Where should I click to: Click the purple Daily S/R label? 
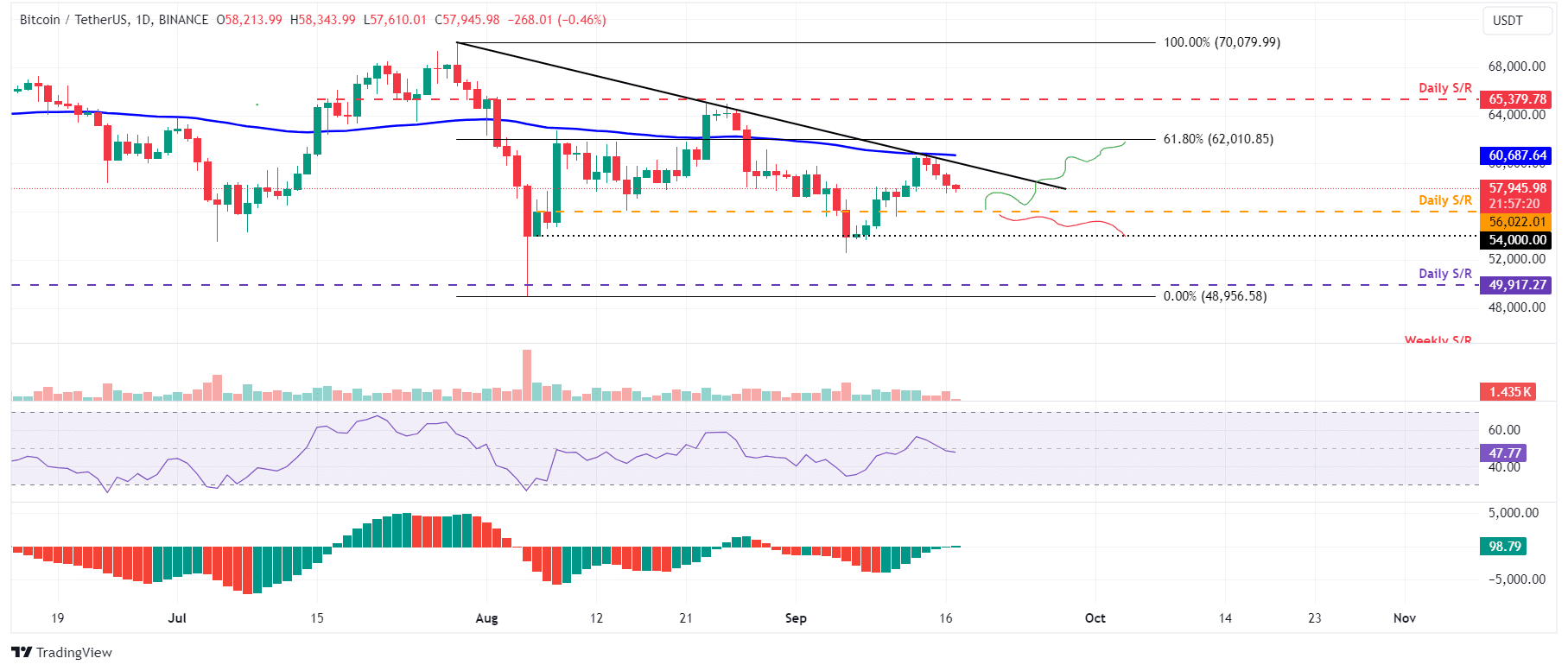click(1445, 274)
